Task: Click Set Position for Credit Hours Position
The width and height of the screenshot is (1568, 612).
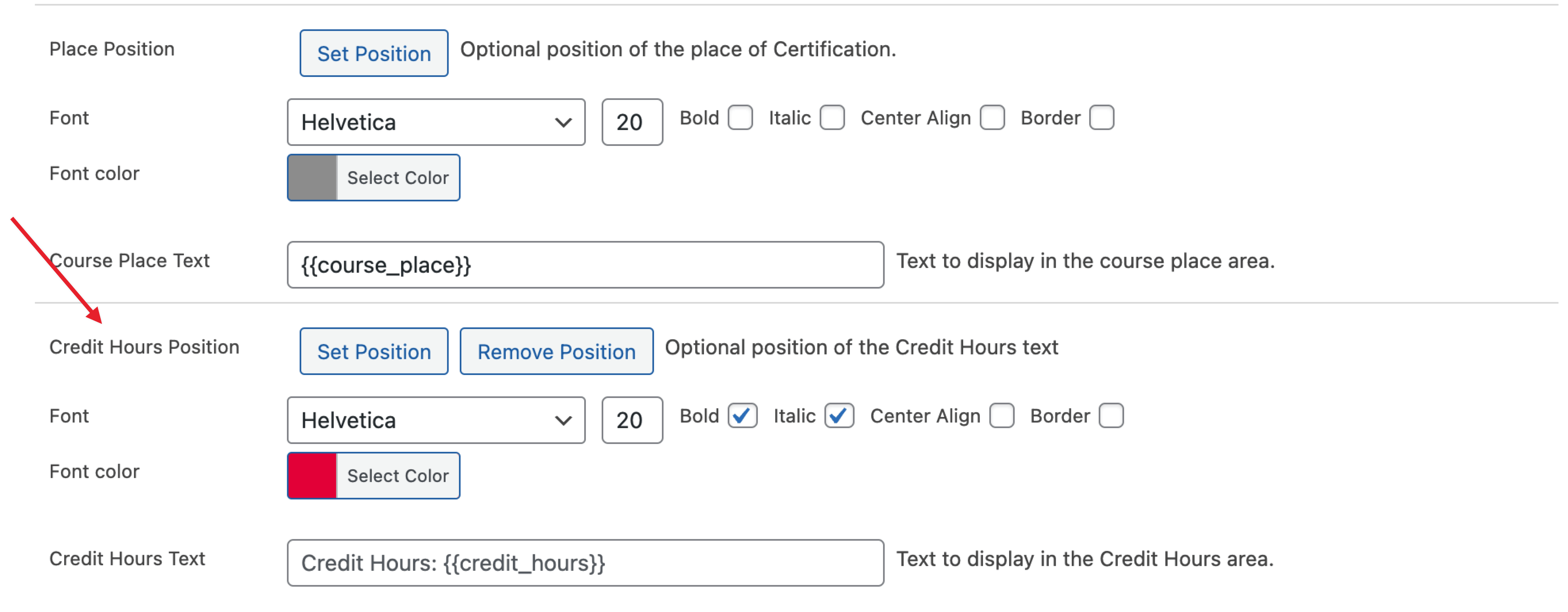Action: click(x=374, y=351)
